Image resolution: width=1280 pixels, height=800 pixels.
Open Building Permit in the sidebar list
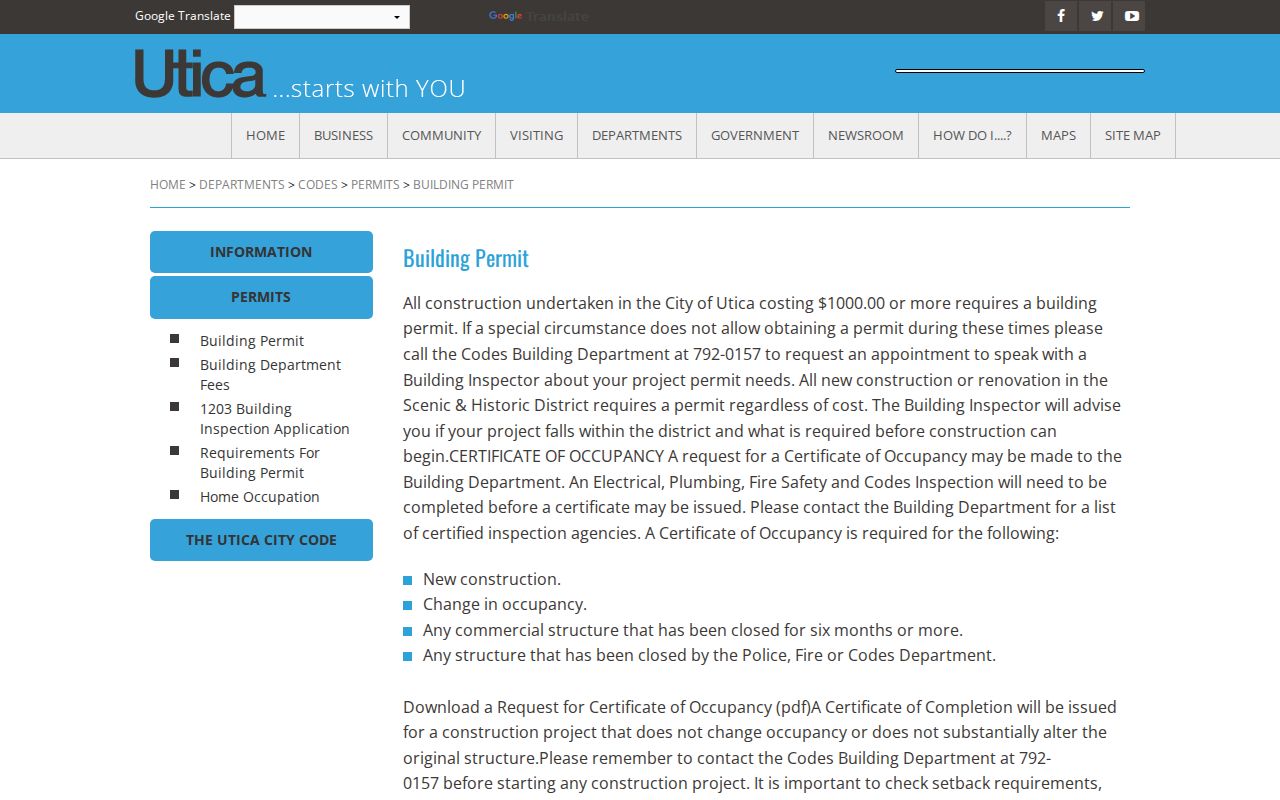(x=252, y=341)
